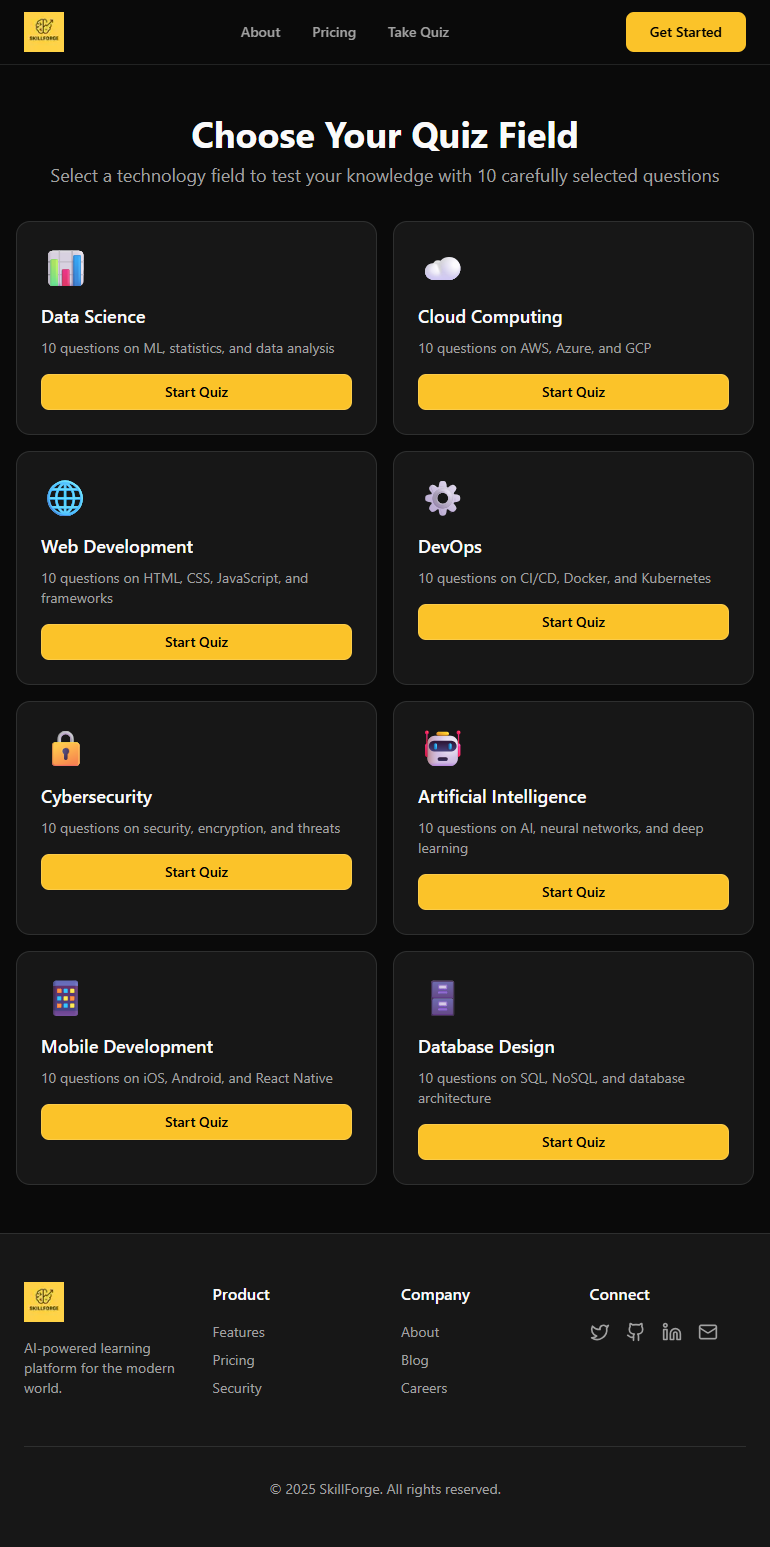Click the GitHub icon in the footer
The width and height of the screenshot is (770, 1547).
[635, 1331]
